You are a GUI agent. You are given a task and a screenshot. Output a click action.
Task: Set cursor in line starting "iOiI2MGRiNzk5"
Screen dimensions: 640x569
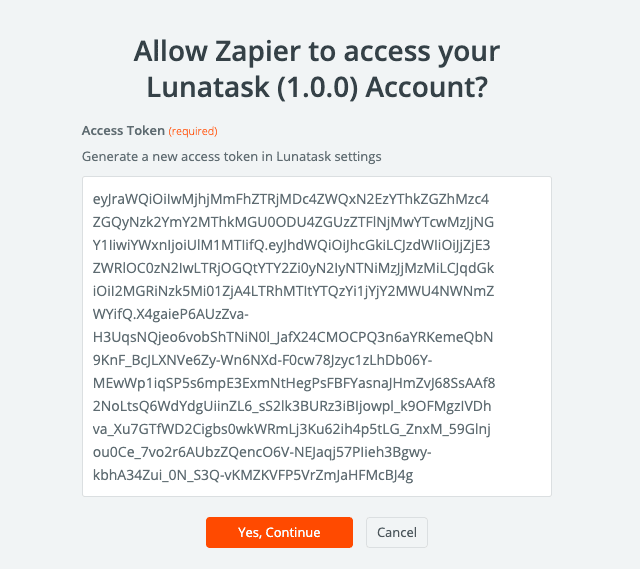click(x=290, y=290)
